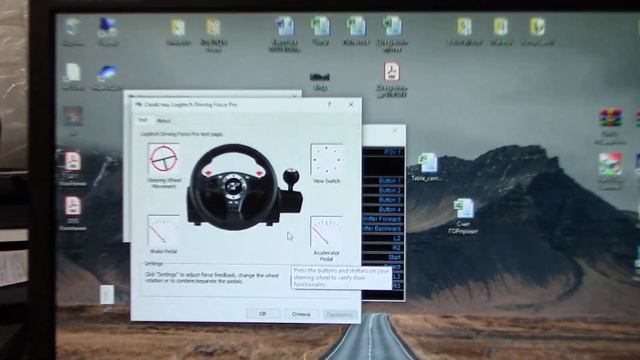Click the Steering Wheel Movement indicator

[164, 159]
